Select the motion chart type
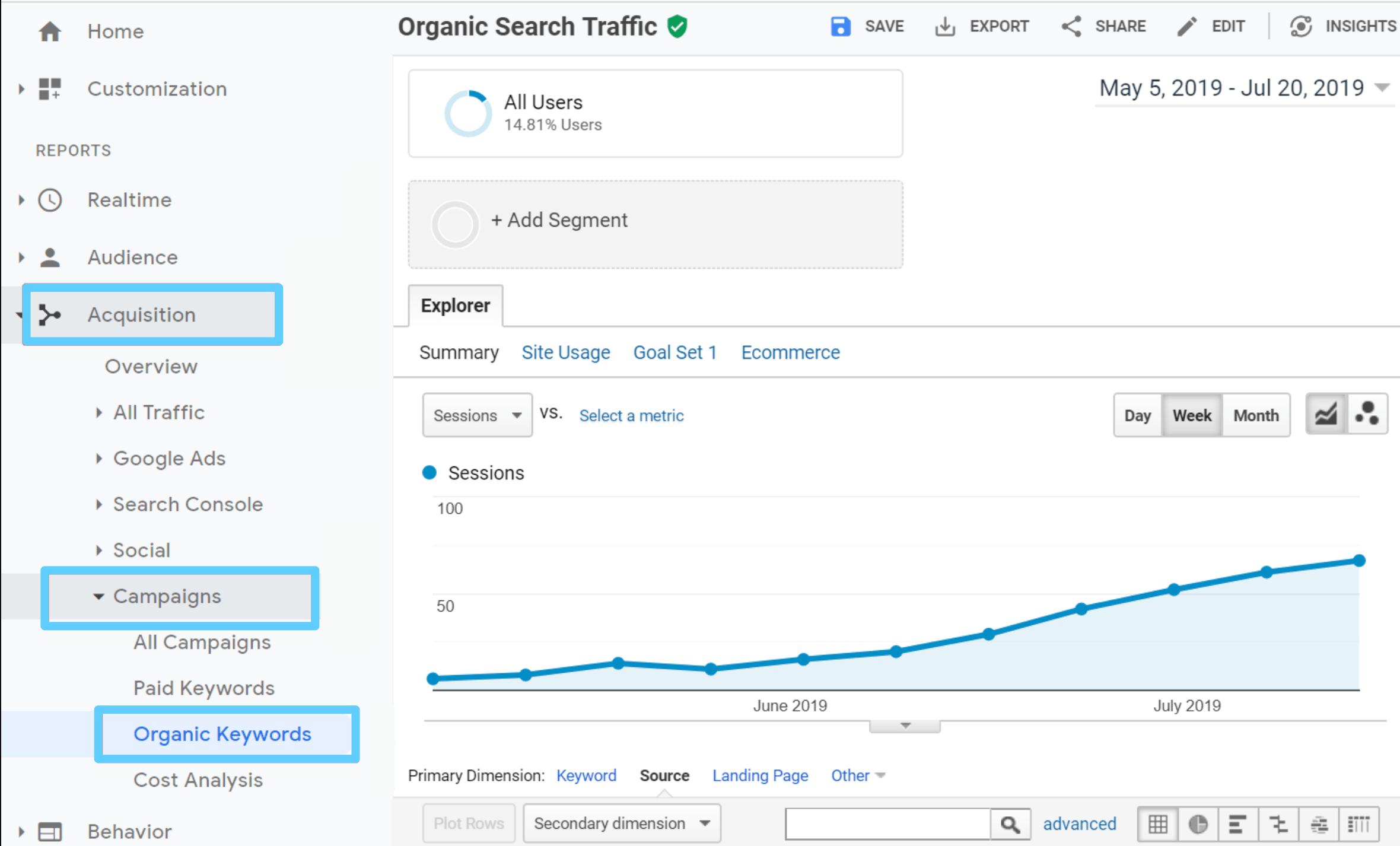1400x846 pixels. coord(1367,414)
